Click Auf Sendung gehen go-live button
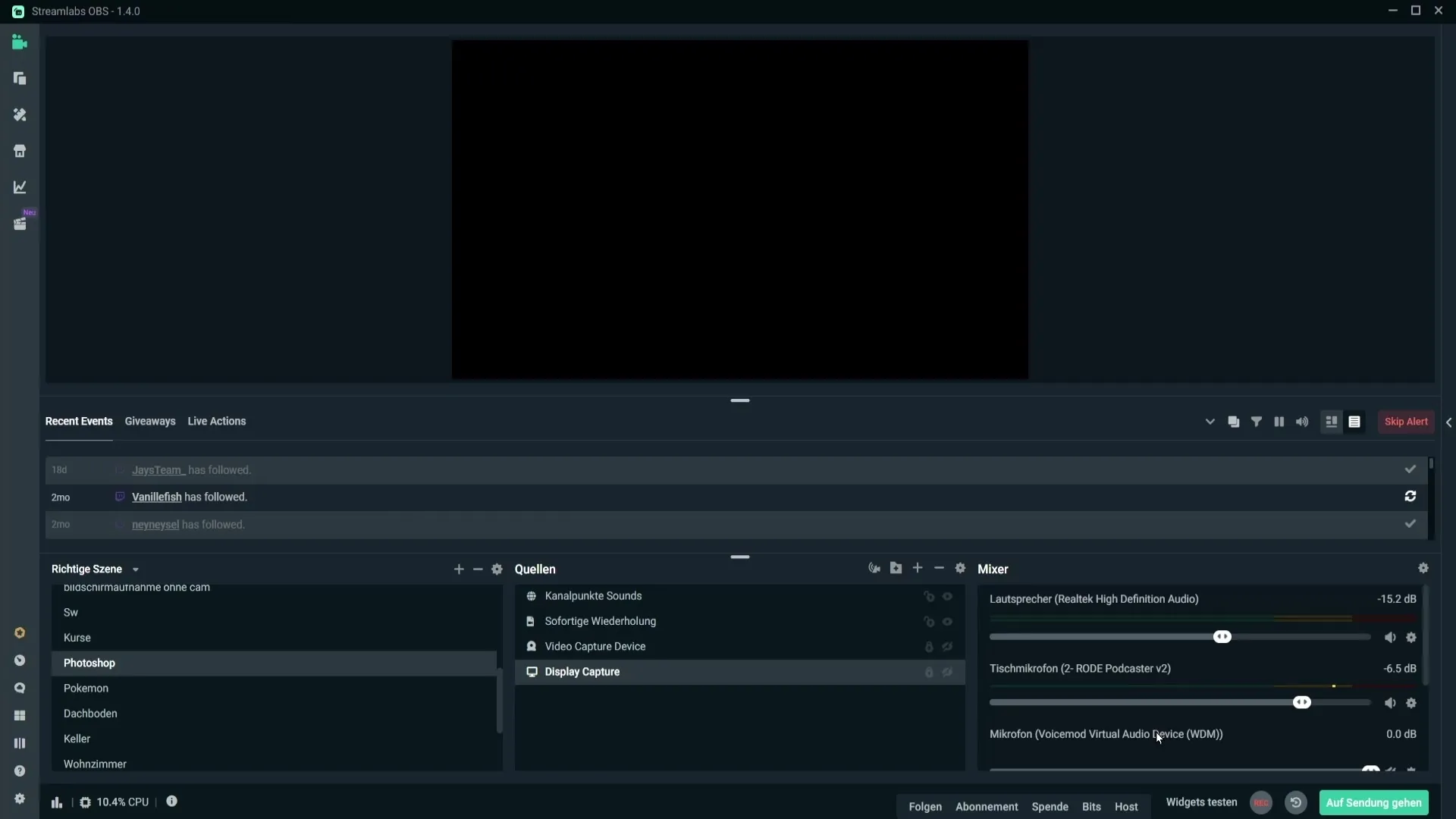The height and width of the screenshot is (819, 1456). click(1375, 802)
